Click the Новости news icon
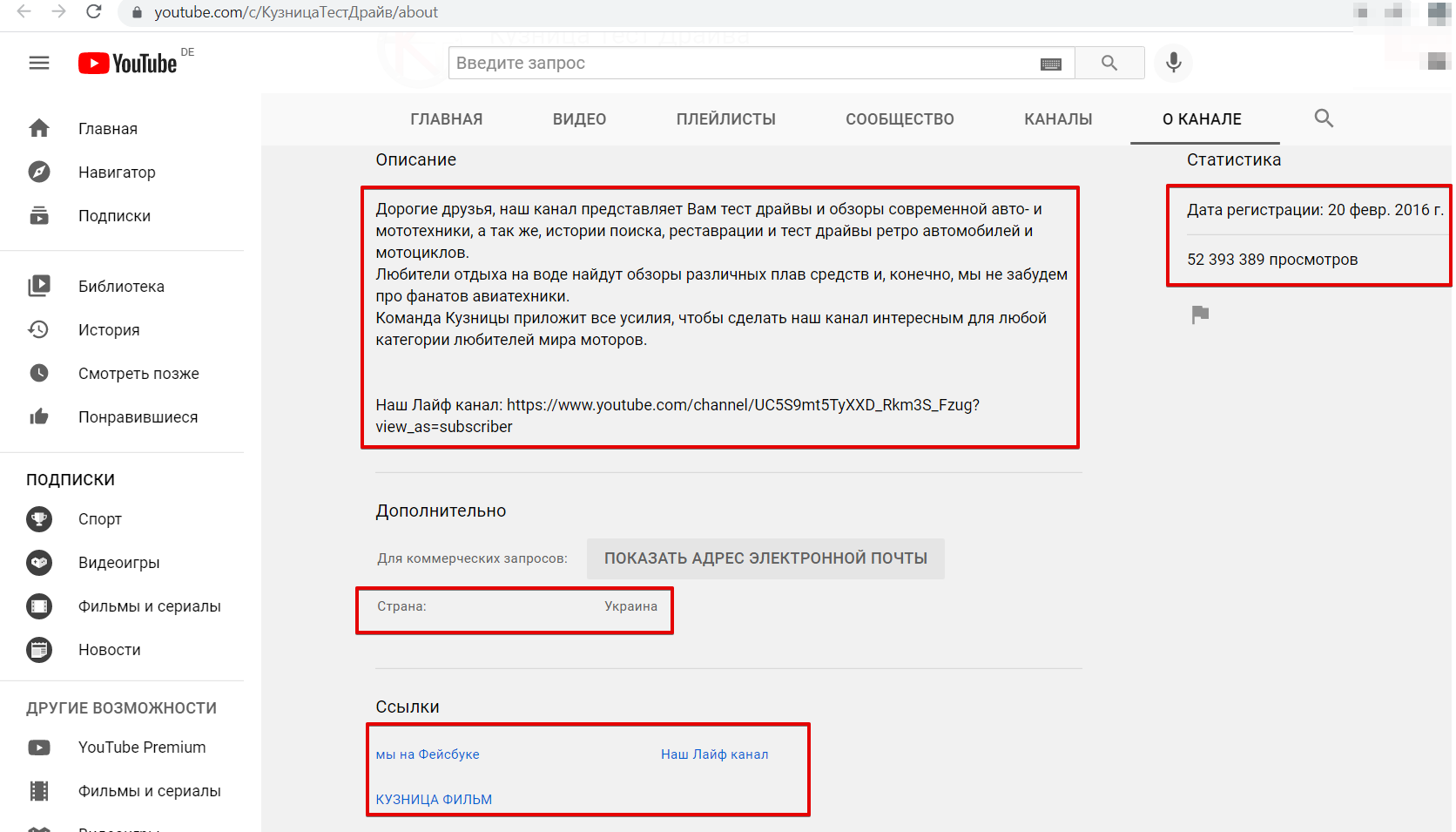The image size is (1456, 832). point(39,650)
